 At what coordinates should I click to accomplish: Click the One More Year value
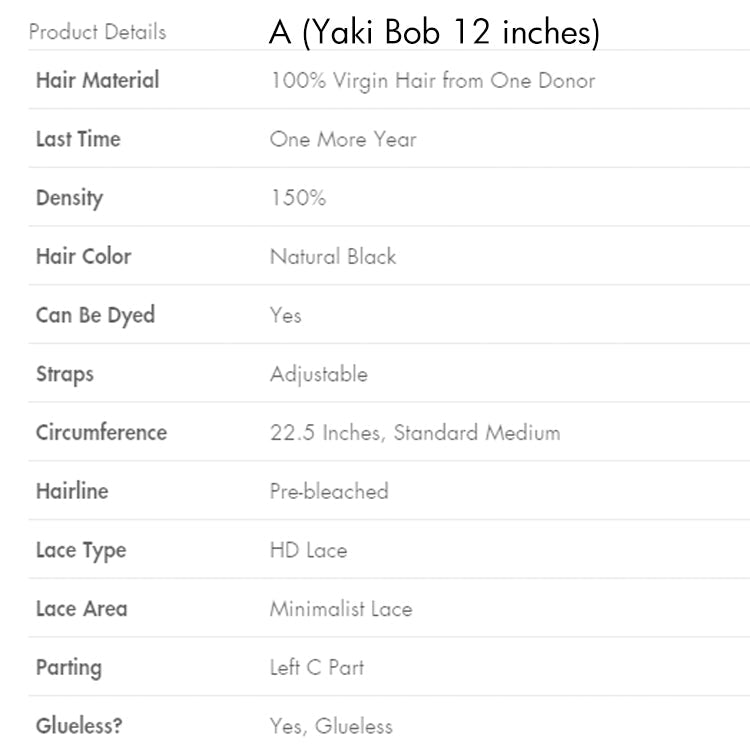tap(343, 140)
